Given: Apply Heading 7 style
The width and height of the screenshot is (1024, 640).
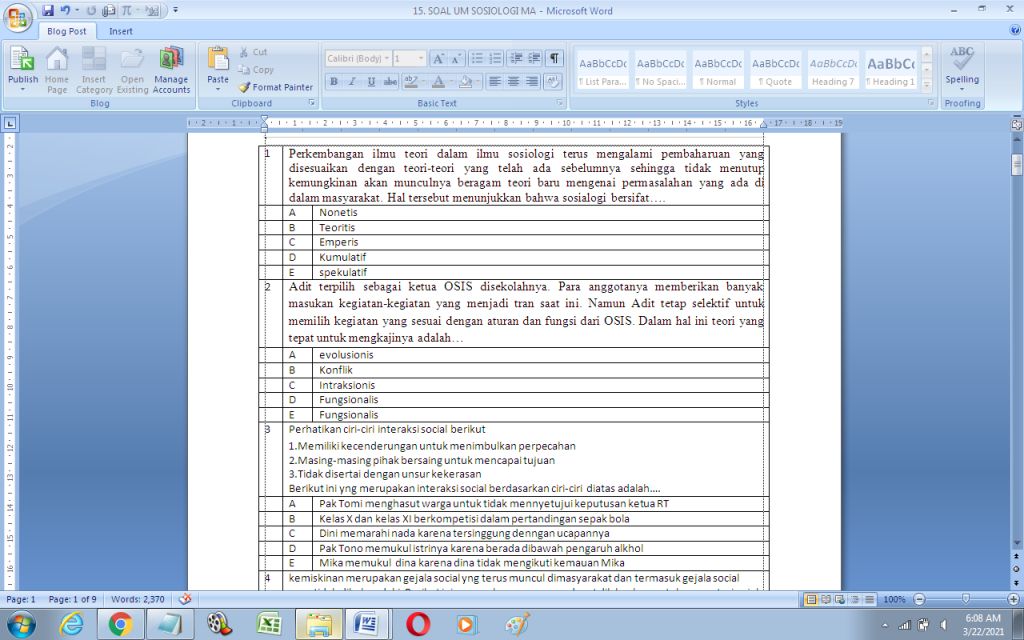Looking at the screenshot, I should [x=833, y=70].
